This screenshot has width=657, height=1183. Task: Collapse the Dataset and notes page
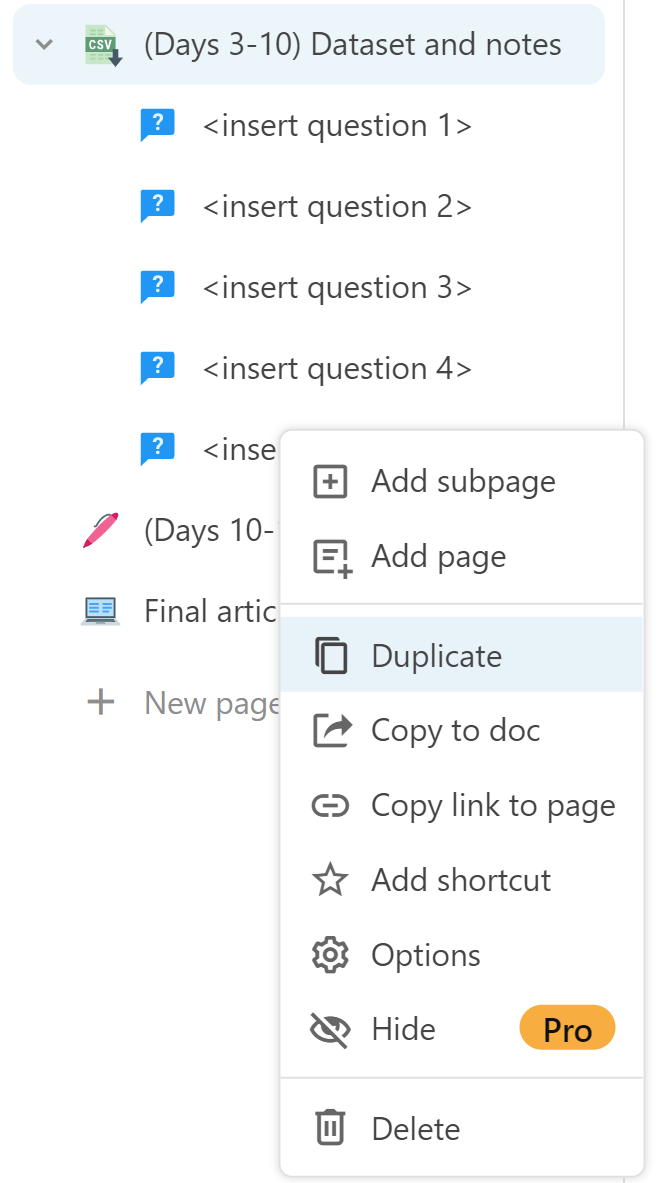(x=44, y=45)
